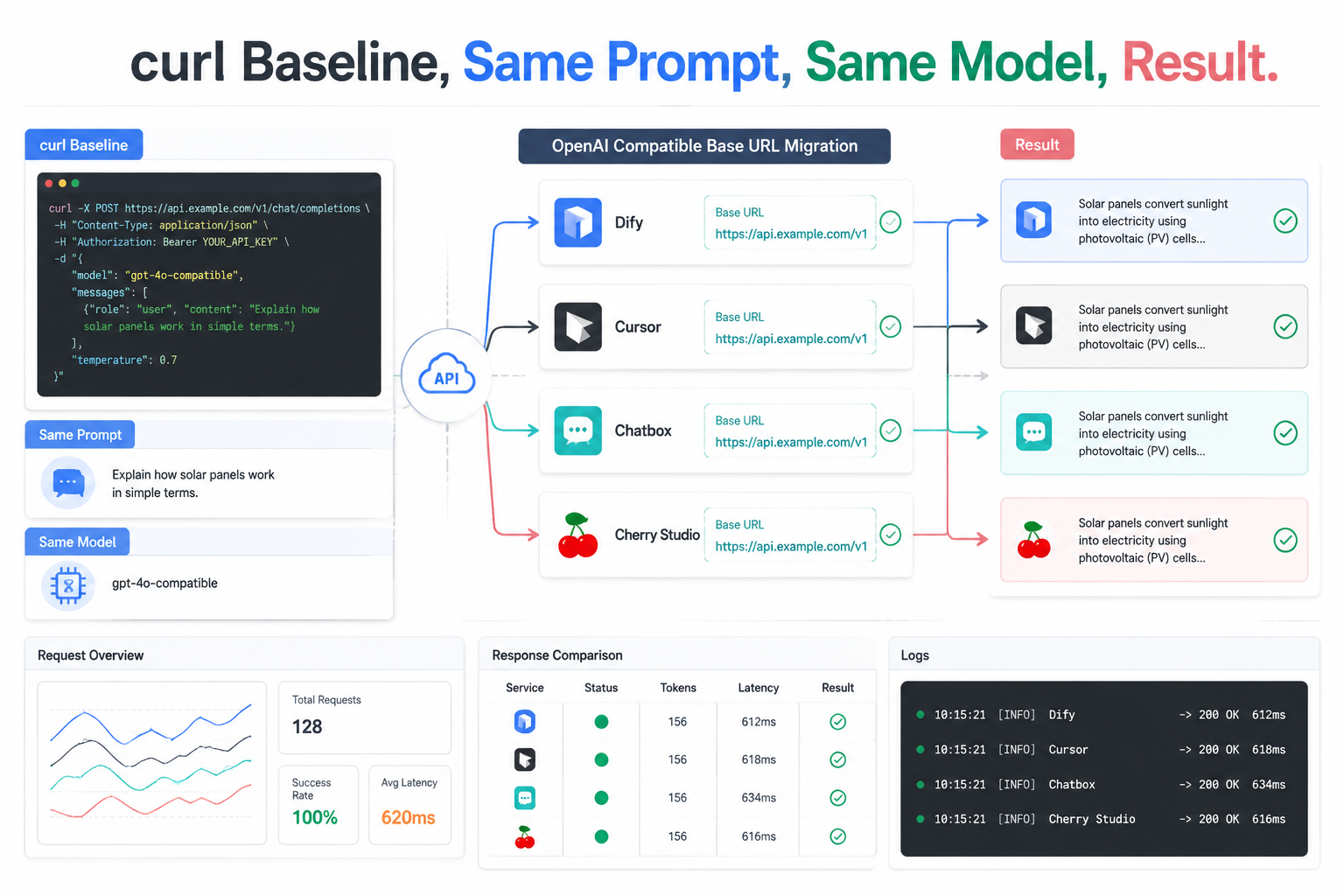This screenshot has height=896, width=1344.
Task: Click the Cursor Base URL field
Action: 790,327
